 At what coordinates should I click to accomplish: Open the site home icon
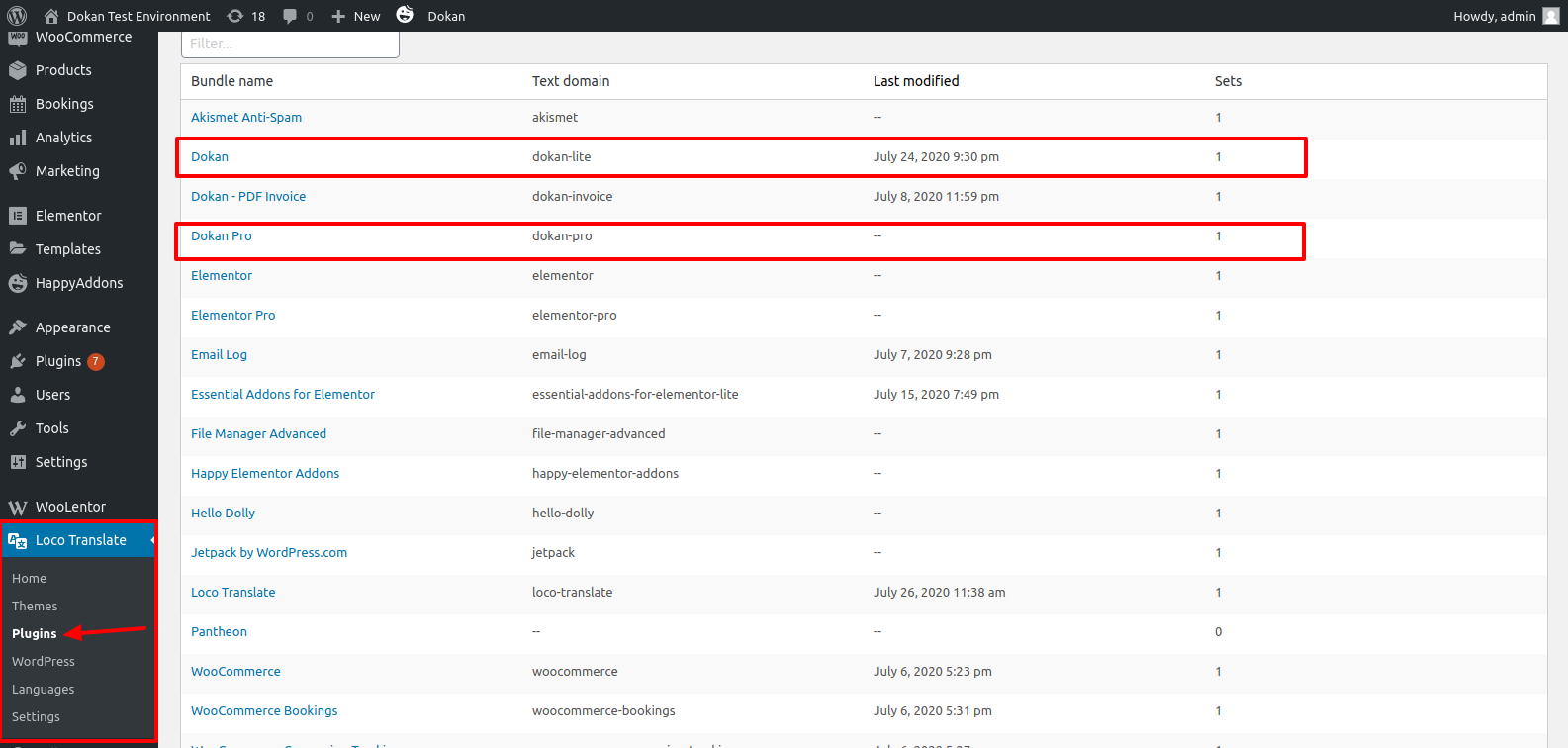point(51,16)
